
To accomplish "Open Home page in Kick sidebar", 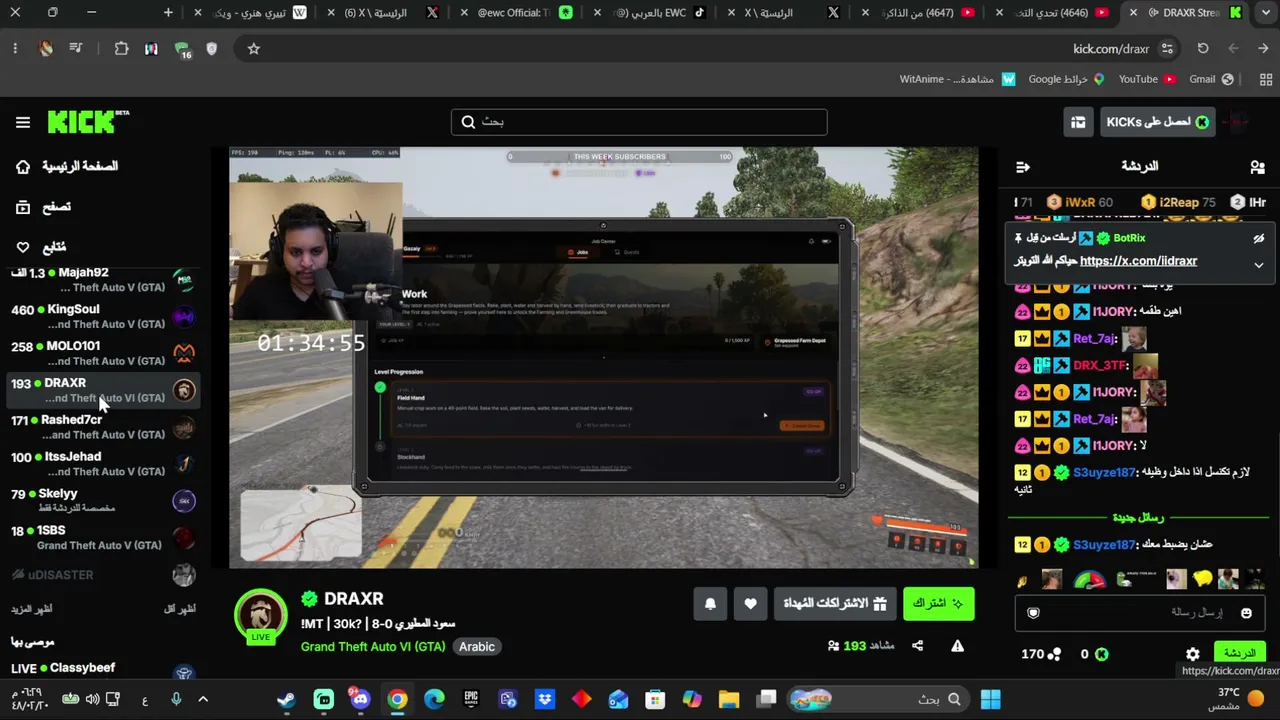I will [x=69, y=167].
